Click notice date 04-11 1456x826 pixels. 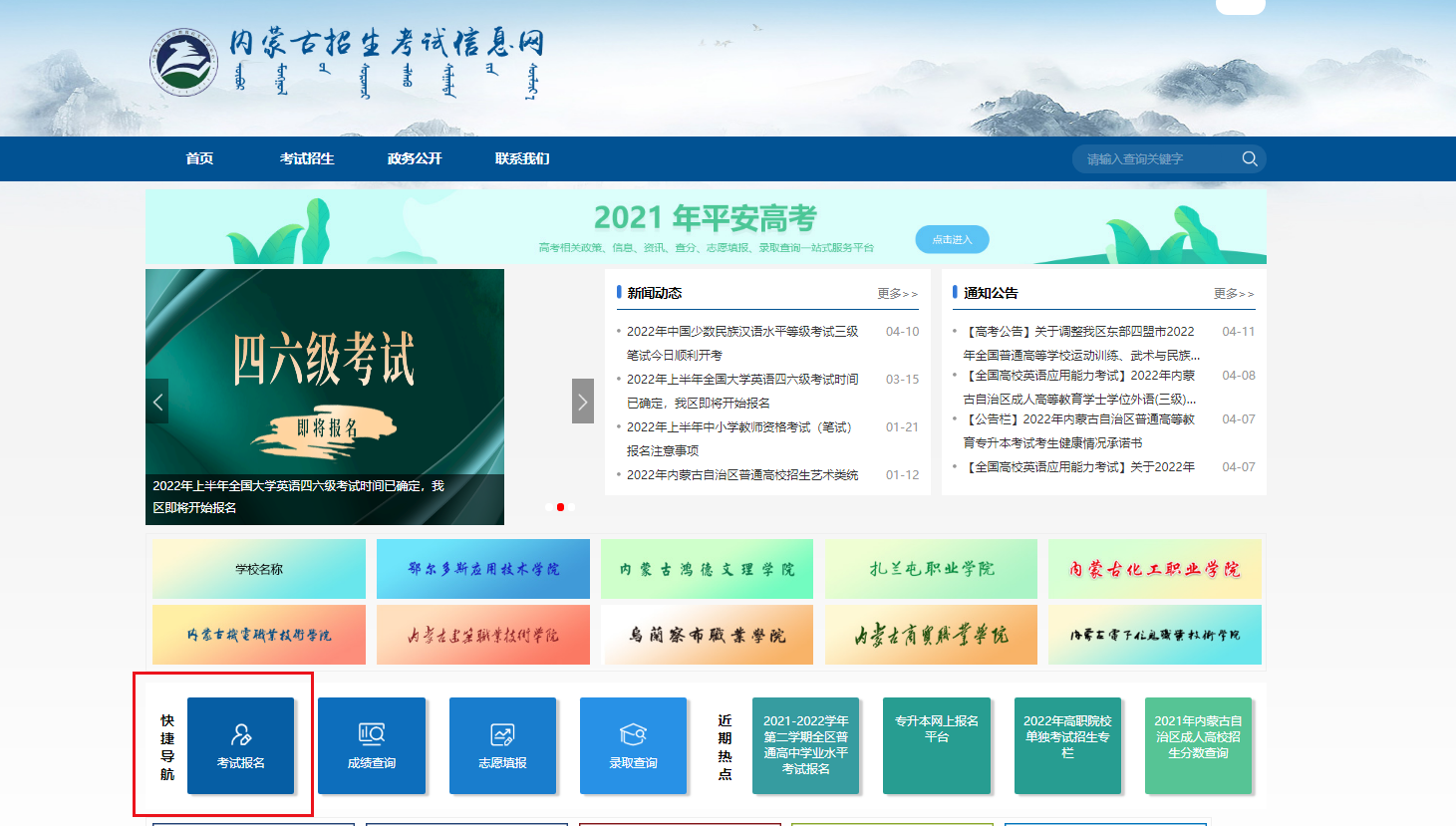pyautogui.click(x=1239, y=332)
